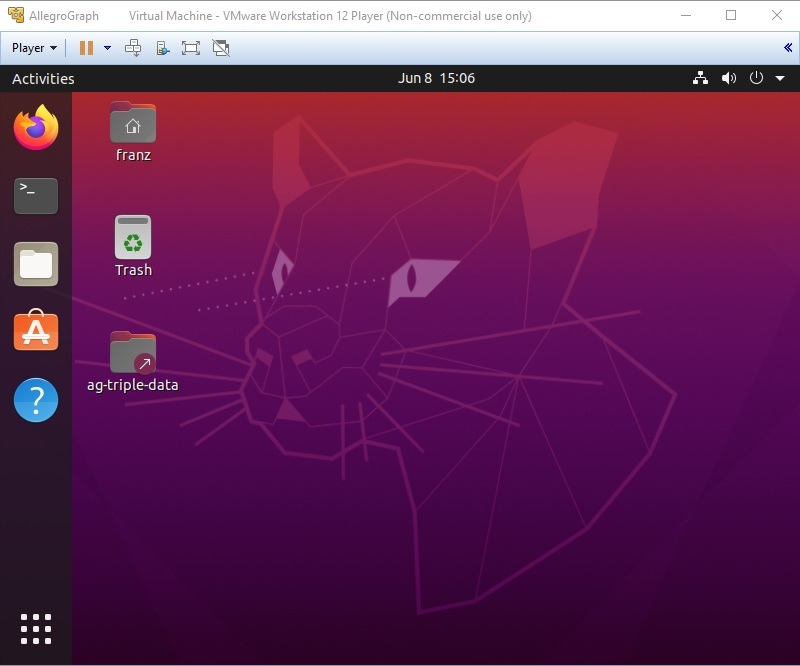Open the Player menu
Viewport: 800px width, 666px height.
pos(32,47)
